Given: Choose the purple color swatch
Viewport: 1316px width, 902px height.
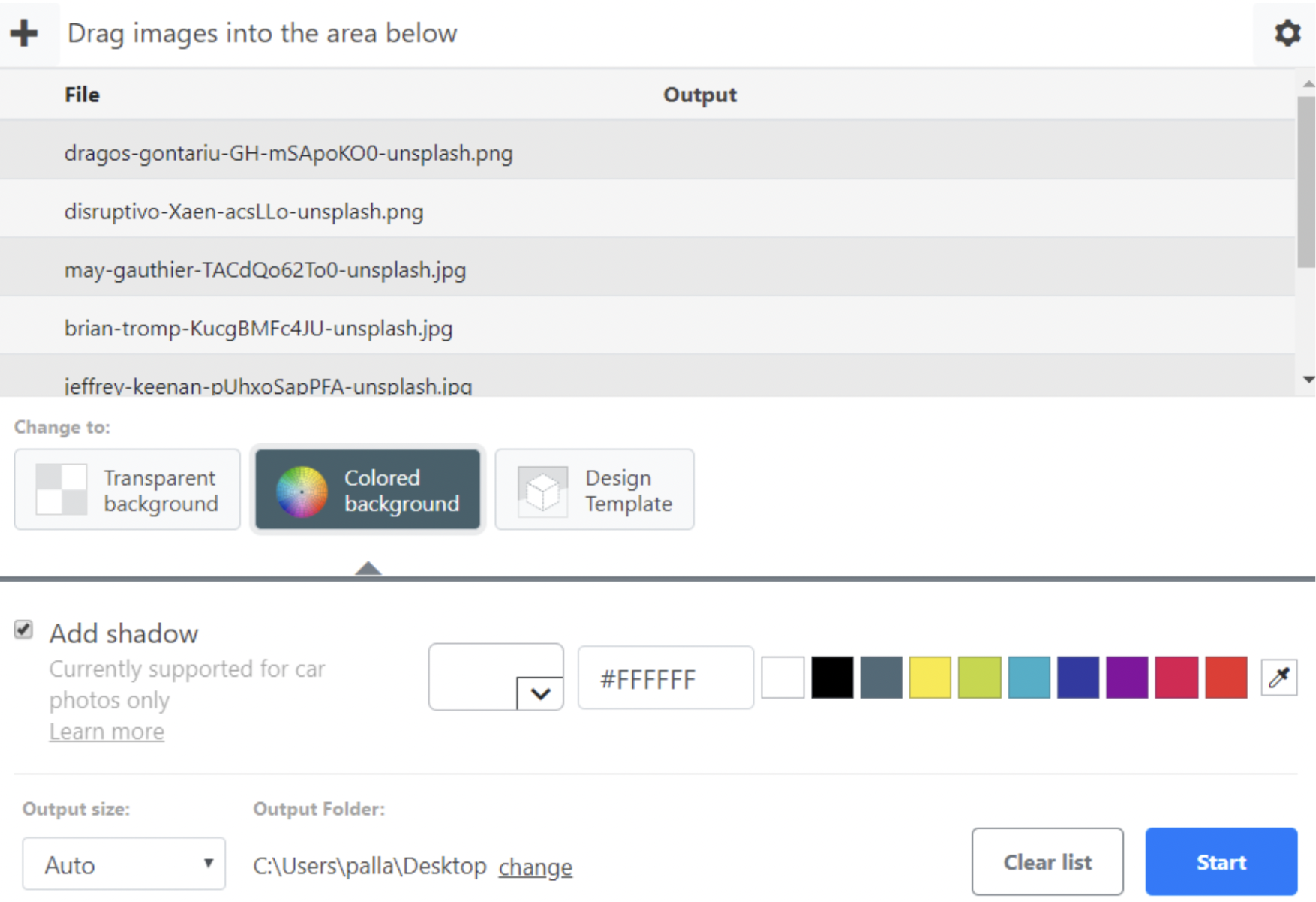Looking at the screenshot, I should pos(1127,678).
